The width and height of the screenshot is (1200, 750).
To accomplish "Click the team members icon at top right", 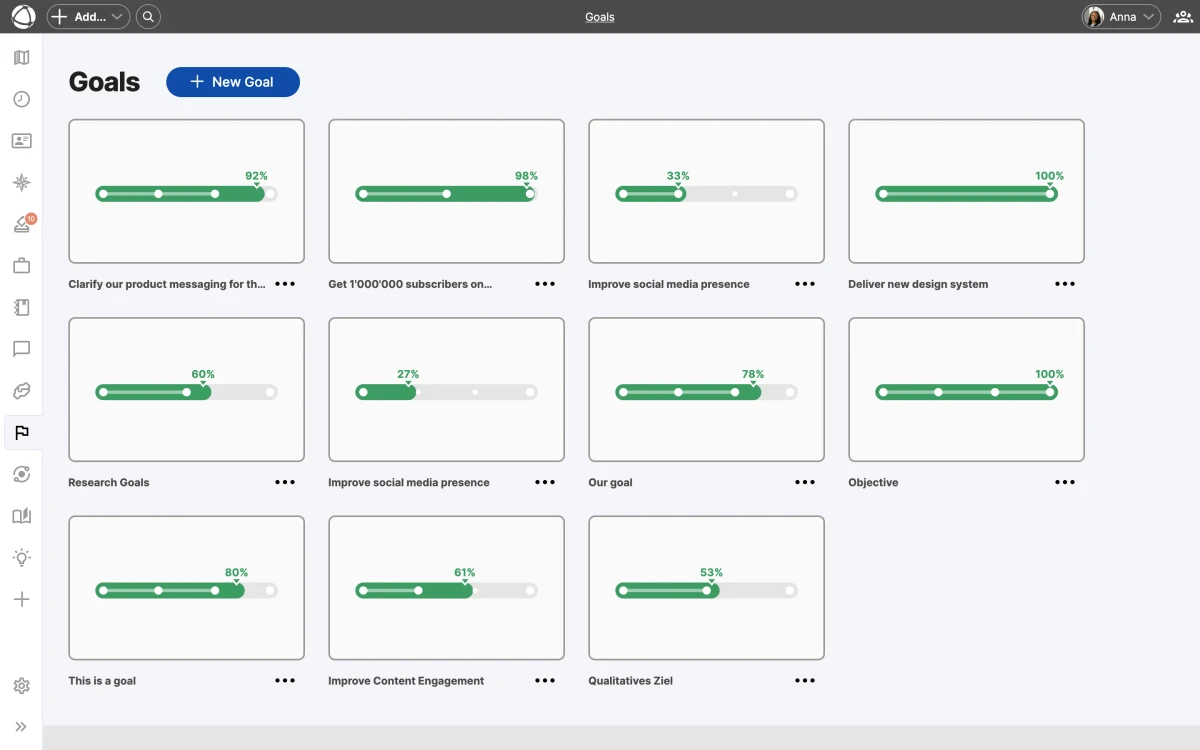I will click(x=1182, y=16).
